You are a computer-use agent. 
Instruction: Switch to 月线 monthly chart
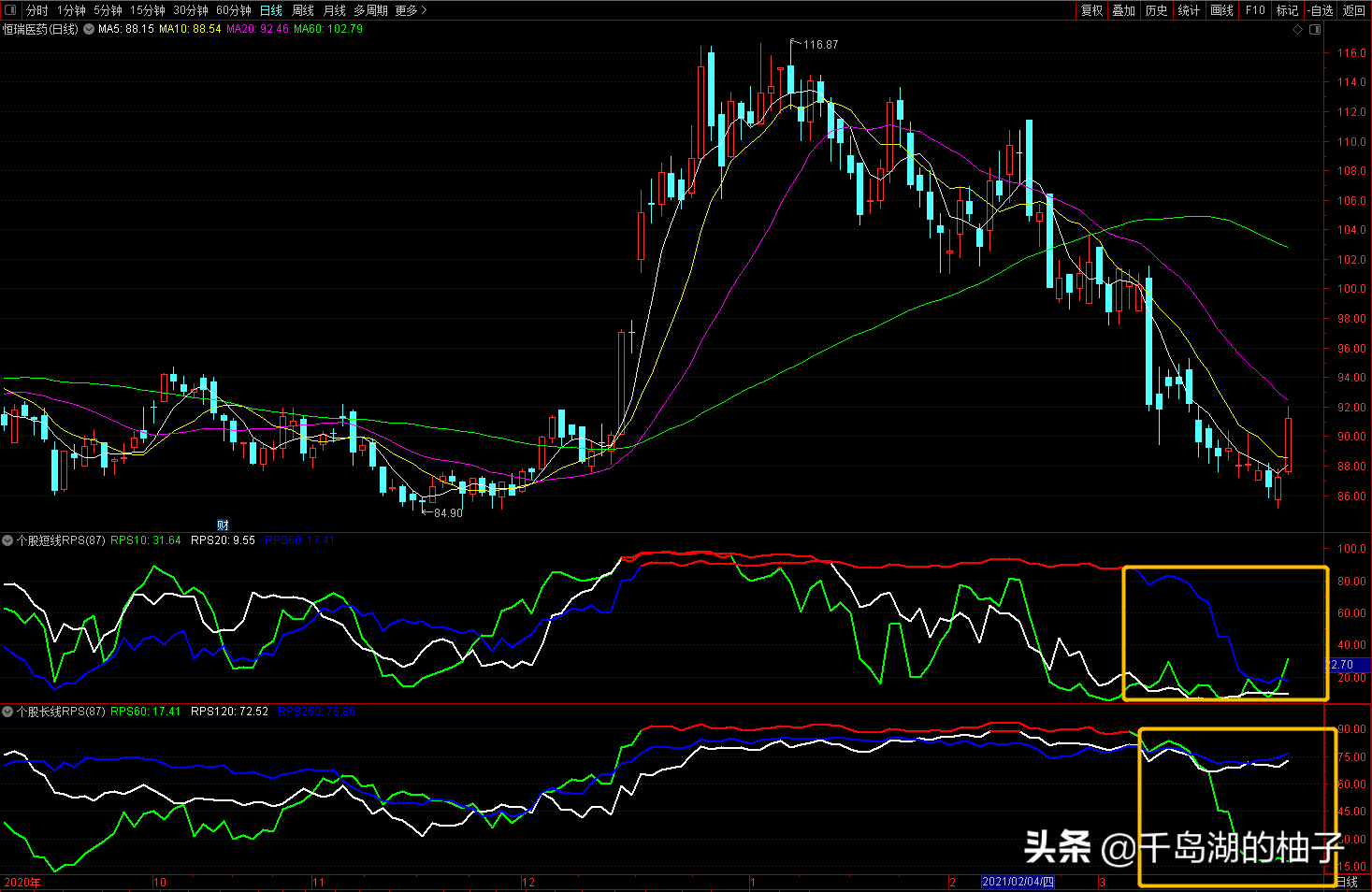pyautogui.click(x=334, y=10)
